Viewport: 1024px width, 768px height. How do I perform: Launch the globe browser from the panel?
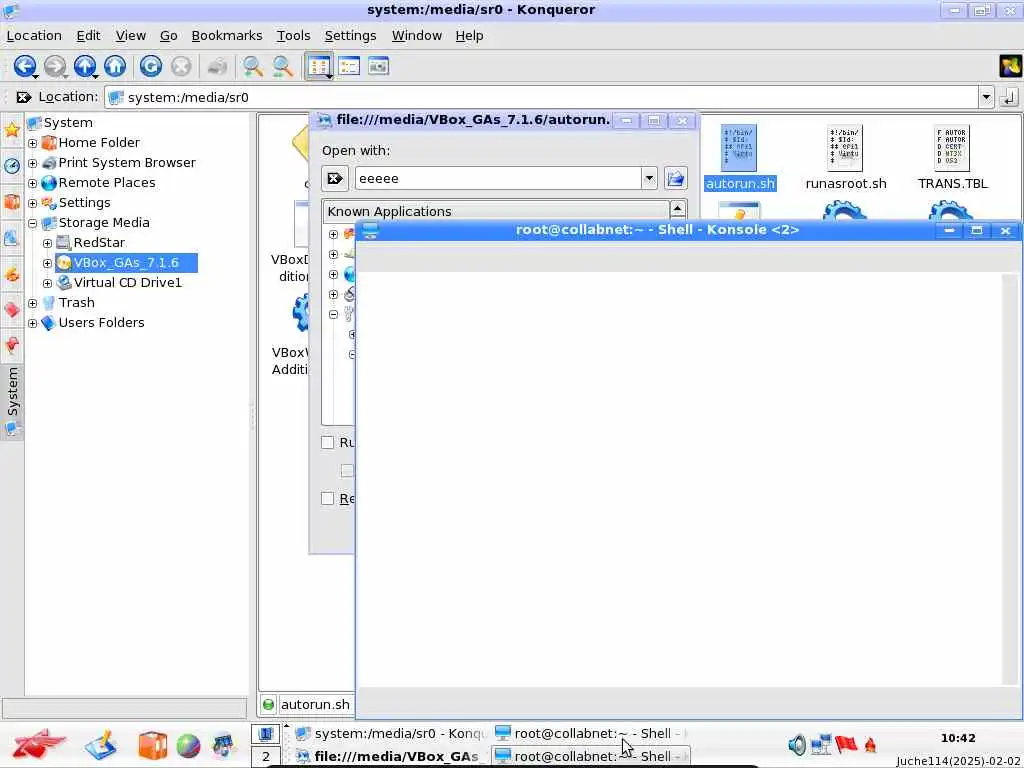click(x=188, y=746)
